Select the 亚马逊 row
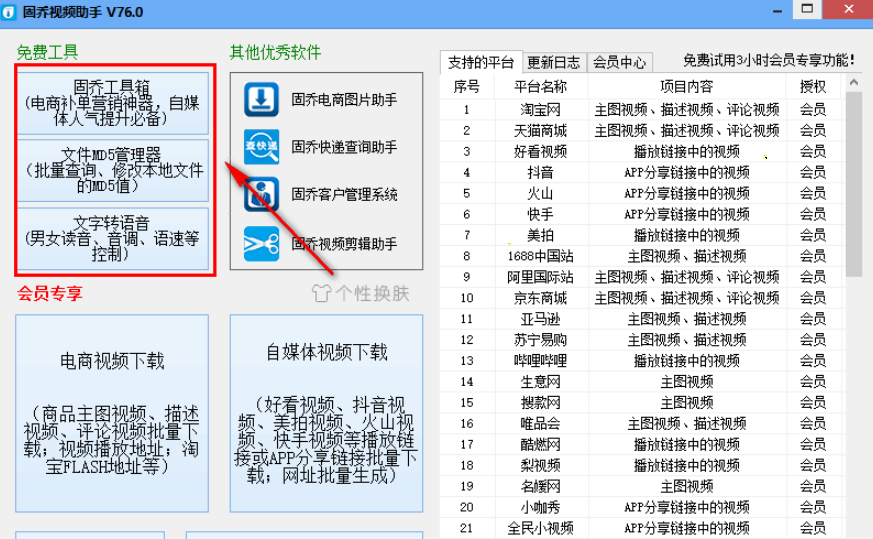The height and width of the screenshot is (539, 873). click(x=642, y=319)
